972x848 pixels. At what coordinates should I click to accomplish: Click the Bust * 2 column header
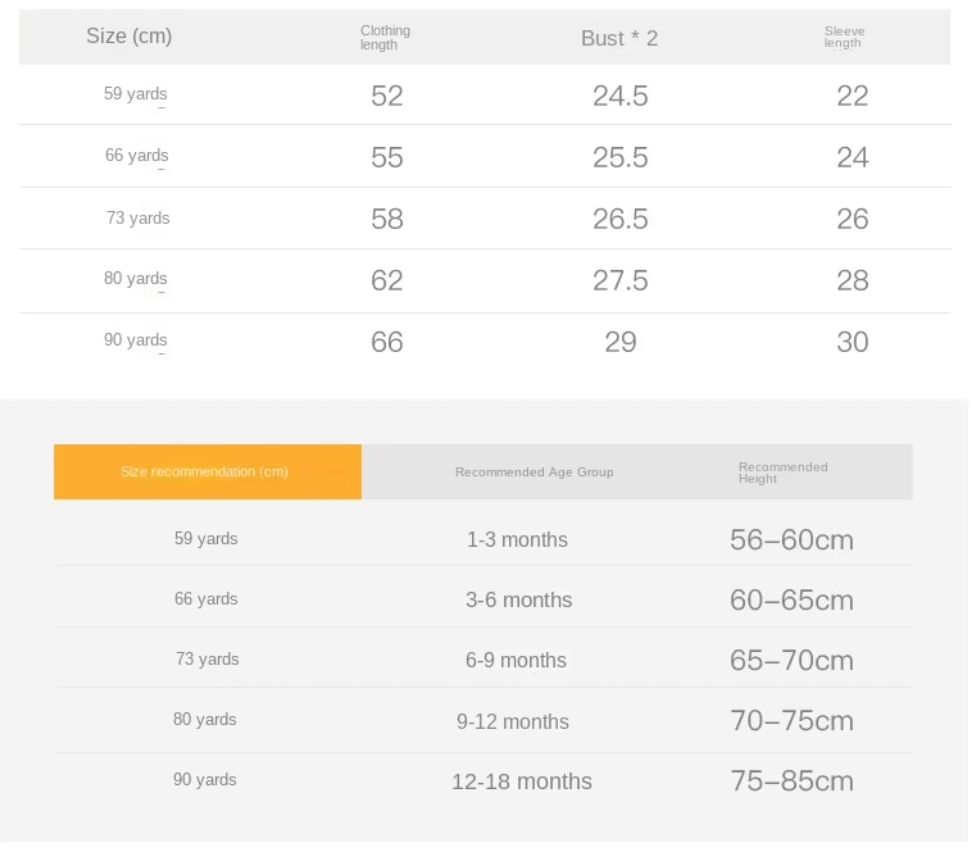pyautogui.click(x=619, y=38)
